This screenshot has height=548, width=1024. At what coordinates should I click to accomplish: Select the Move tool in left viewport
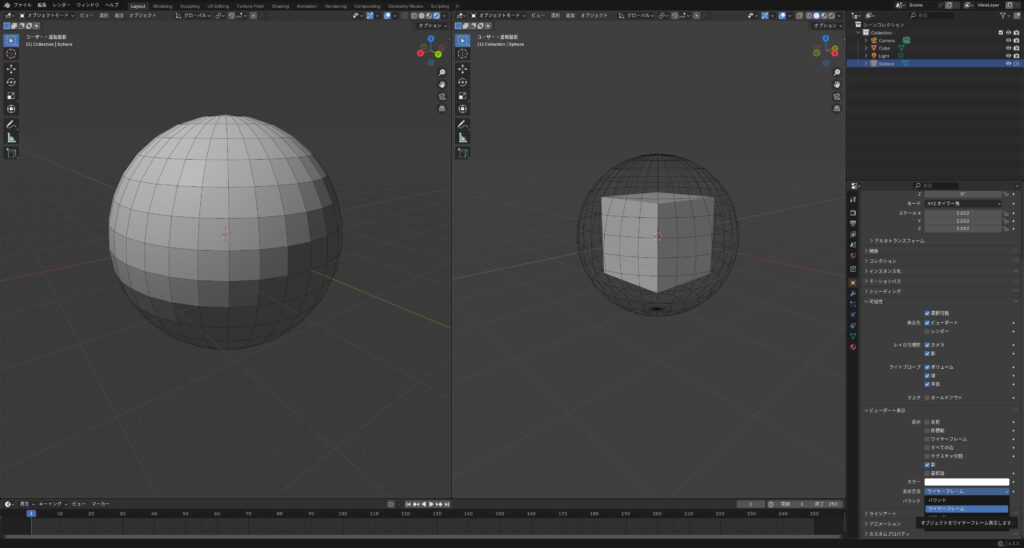11,69
